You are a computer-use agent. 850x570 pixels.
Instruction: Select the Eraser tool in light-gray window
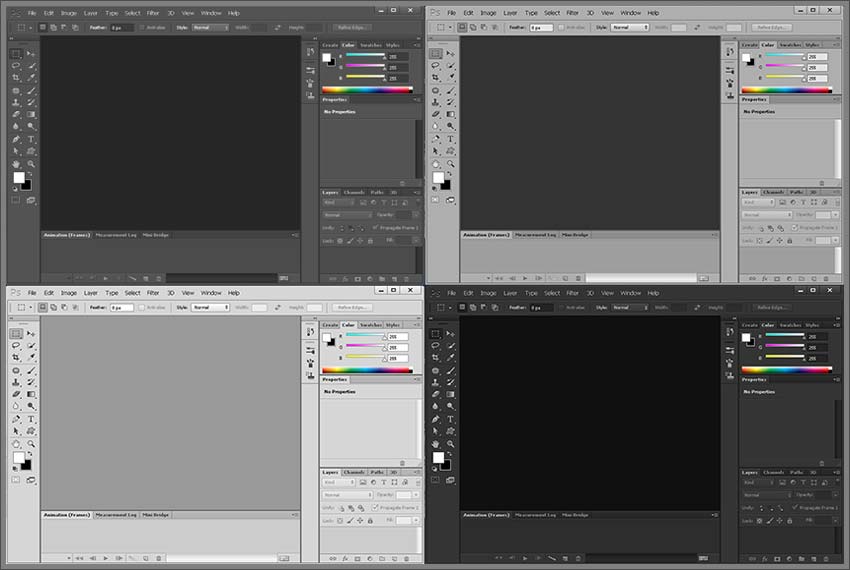pyautogui.click(x=16, y=394)
